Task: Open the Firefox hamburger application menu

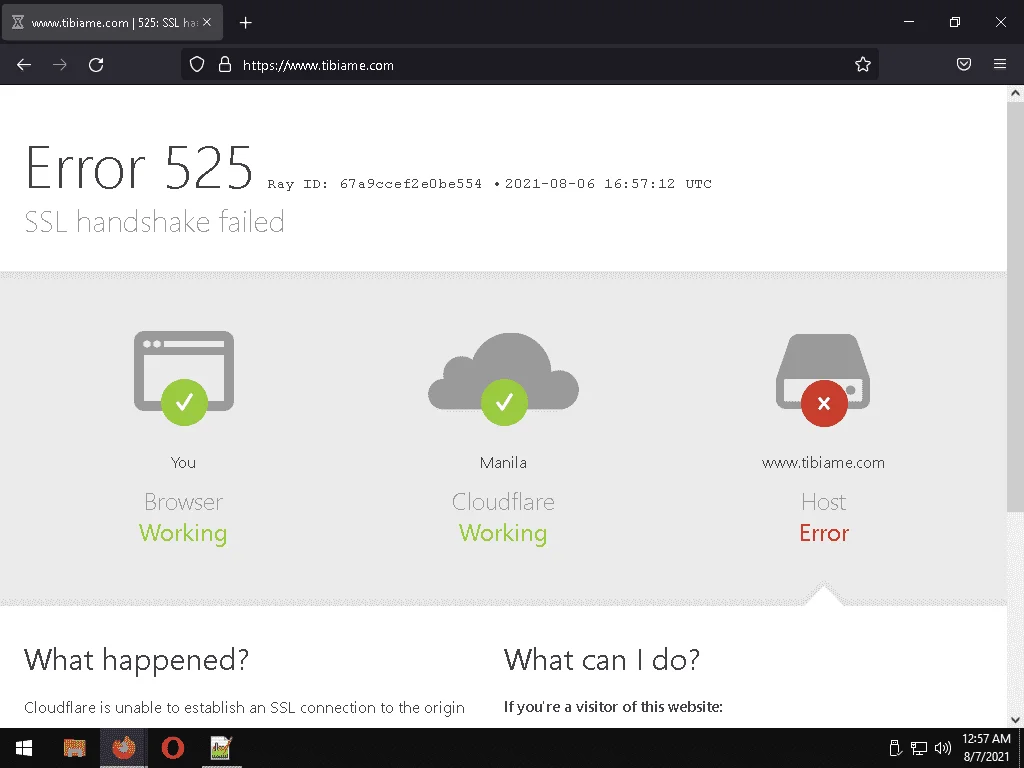Action: [1000, 64]
